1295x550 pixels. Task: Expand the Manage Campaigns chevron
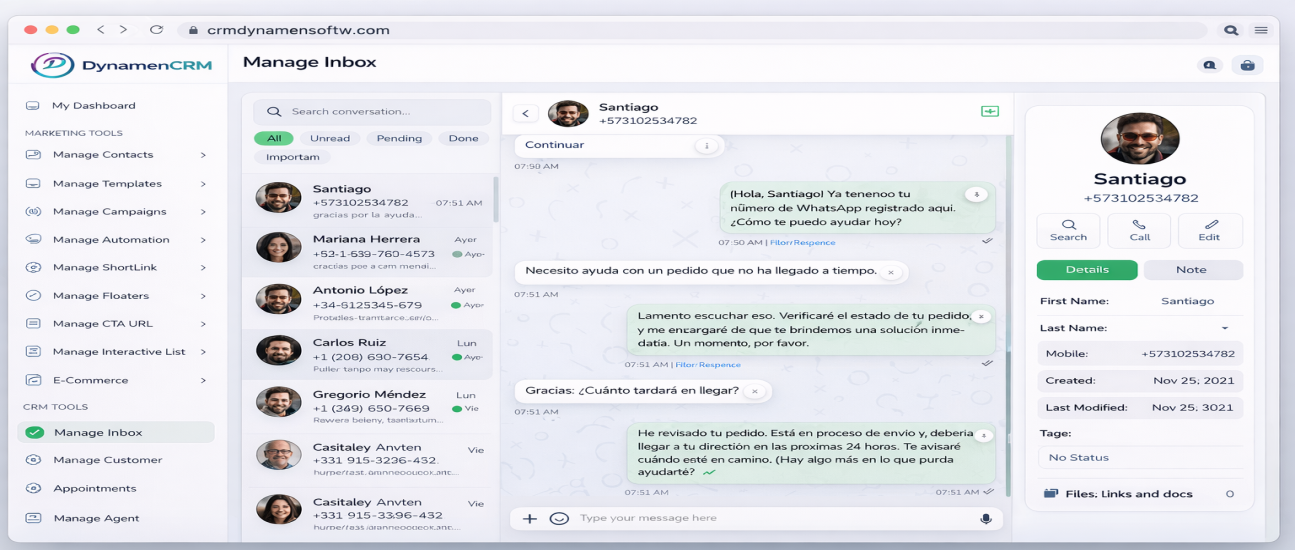point(203,212)
